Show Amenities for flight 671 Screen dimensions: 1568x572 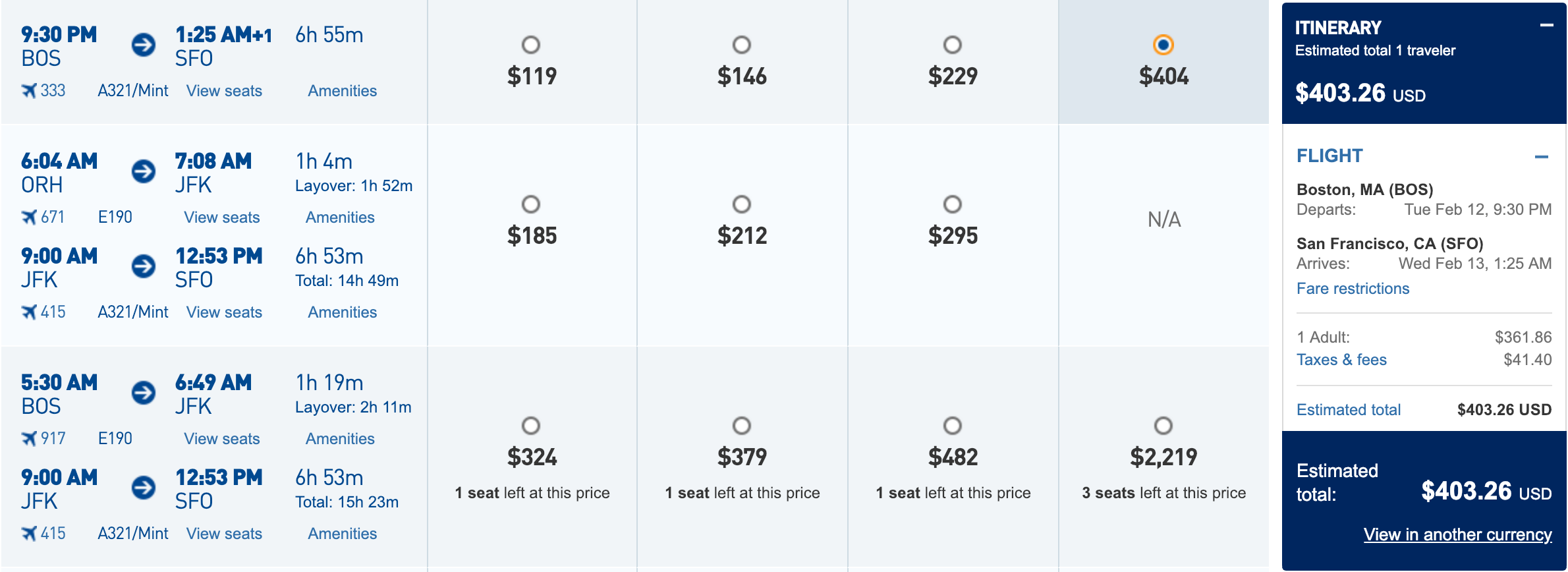pyautogui.click(x=340, y=217)
